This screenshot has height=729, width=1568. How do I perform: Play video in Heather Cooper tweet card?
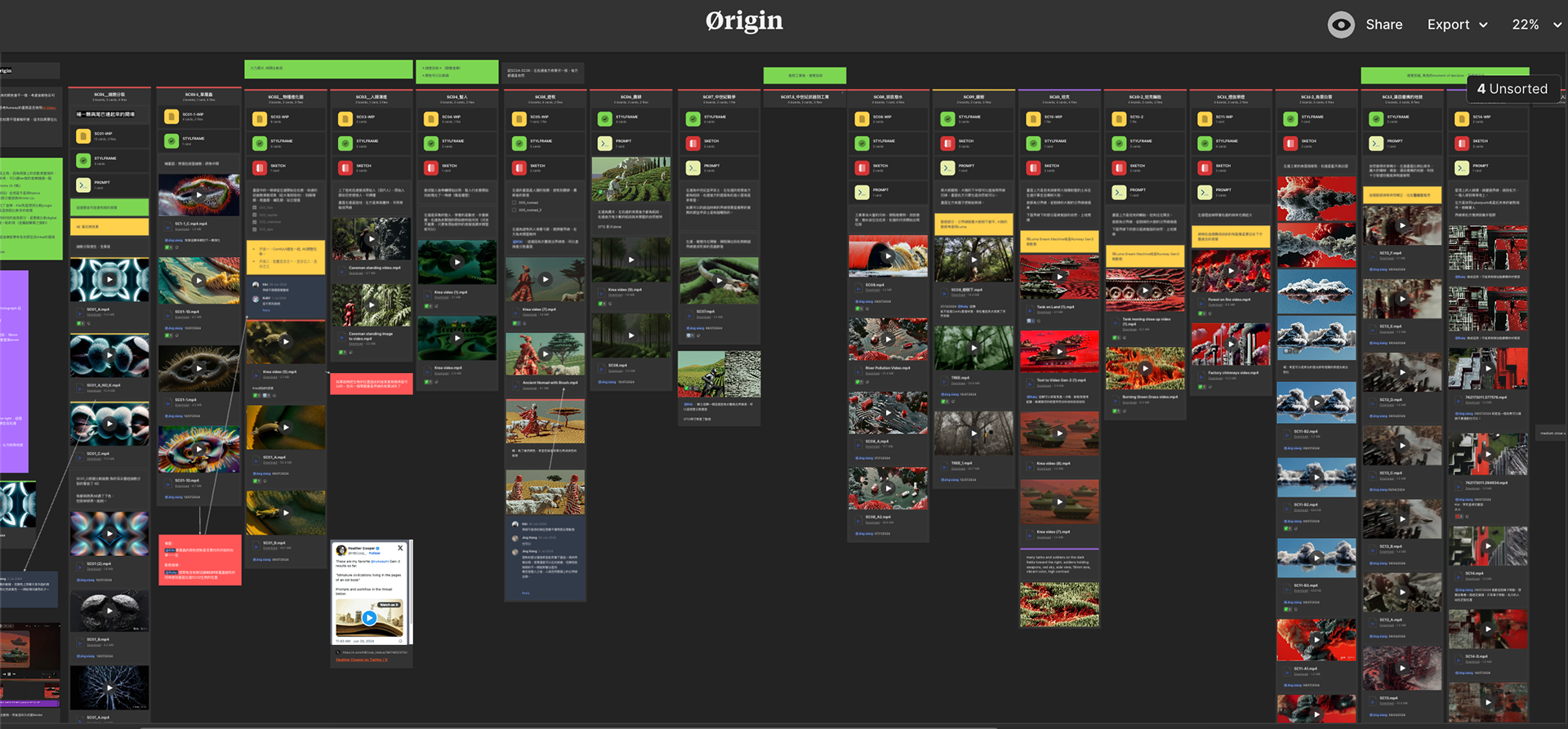click(x=369, y=618)
